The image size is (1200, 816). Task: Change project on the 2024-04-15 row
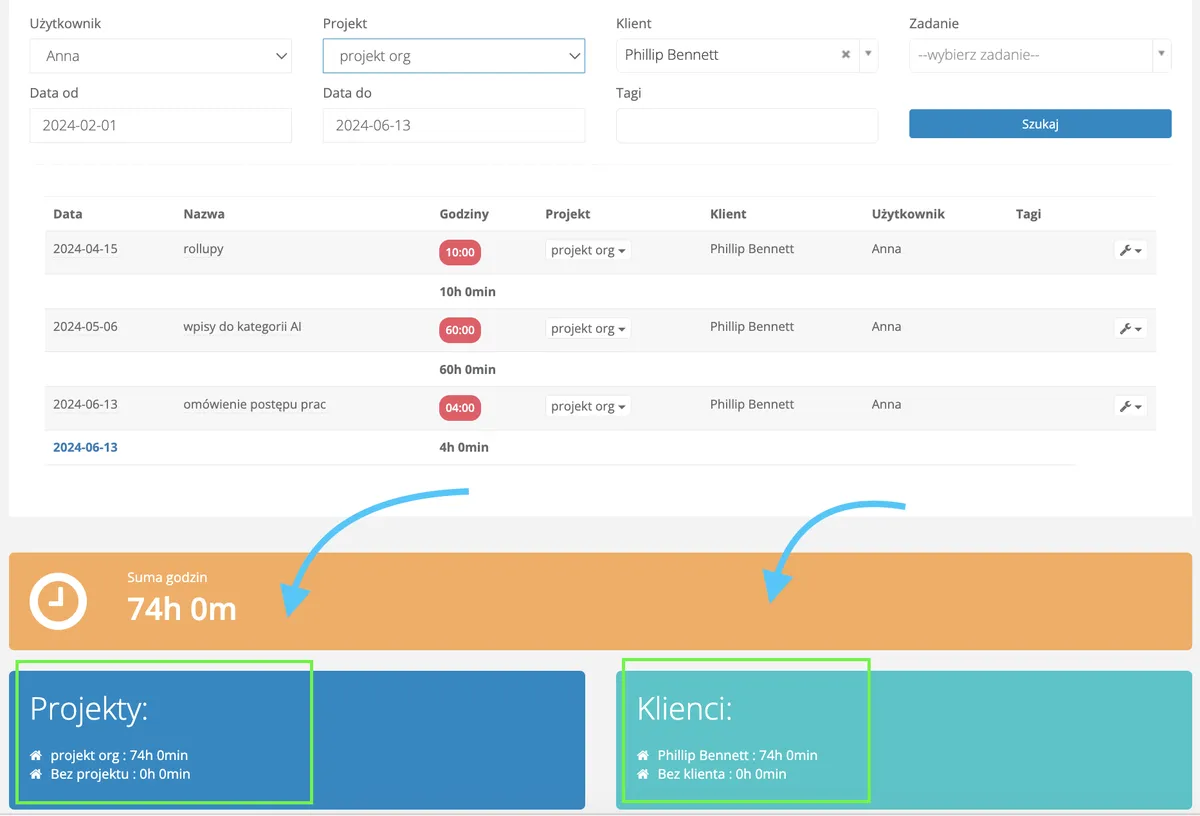pos(588,251)
